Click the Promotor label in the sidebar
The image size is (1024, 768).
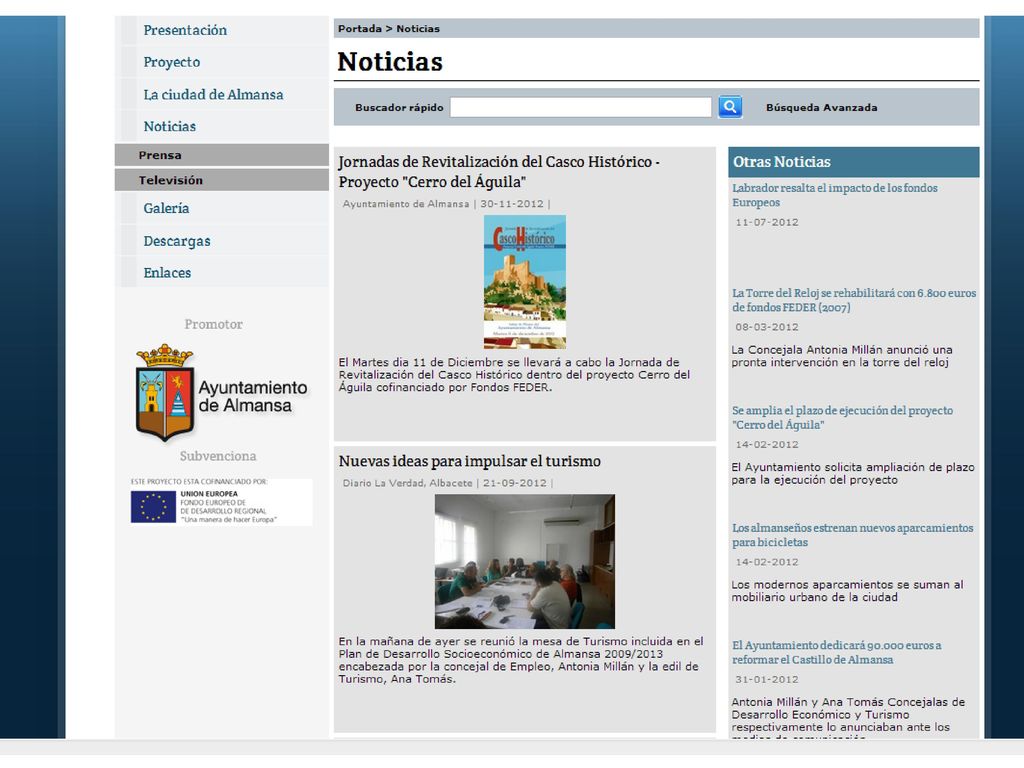(x=214, y=324)
